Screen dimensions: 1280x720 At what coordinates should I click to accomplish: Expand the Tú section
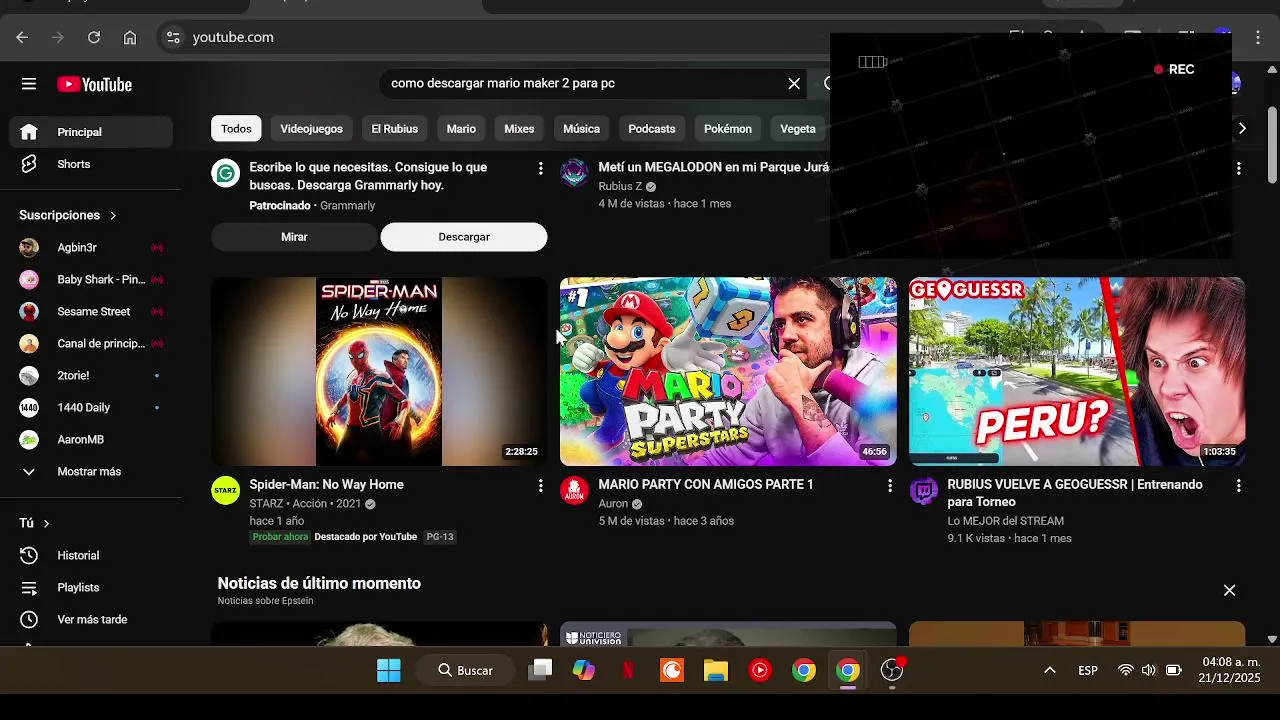(x=34, y=523)
